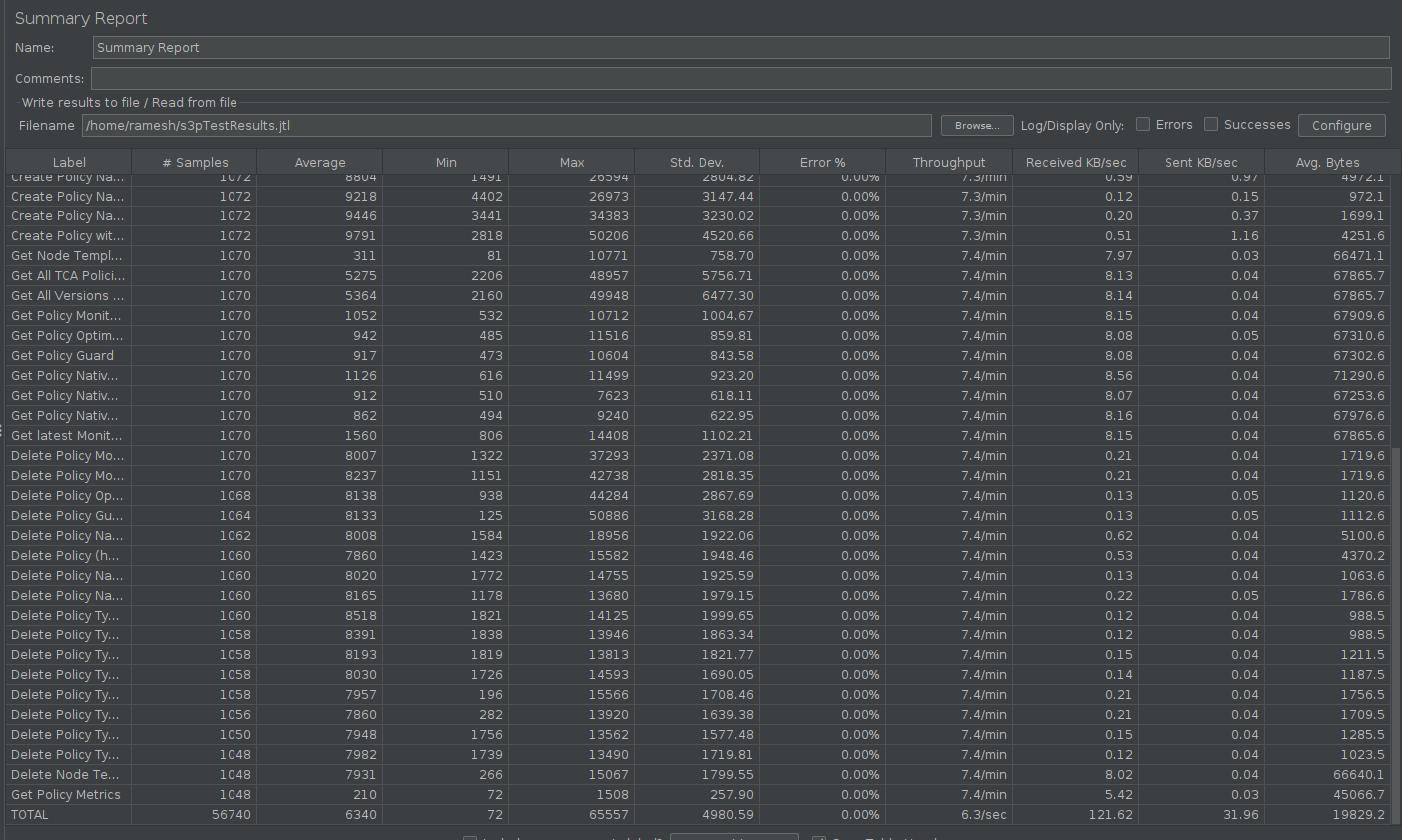The height and width of the screenshot is (840, 1402).
Task: Sort by the Label column header
Action: click(69, 162)
